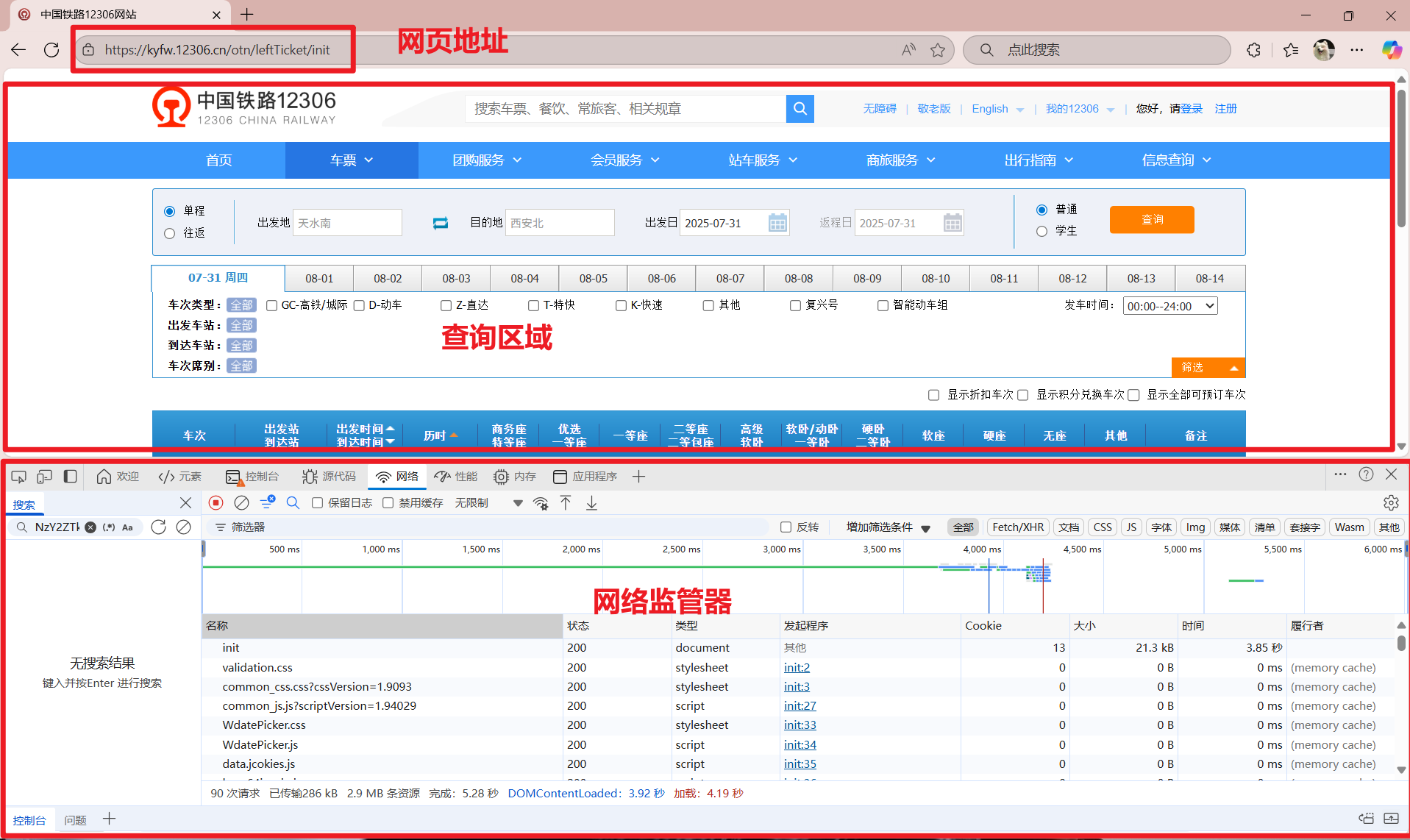The width and height of the screenshot is (1410, 840).
Task: Filter requests by Fetch/XHR
Action: point(1018,527)
